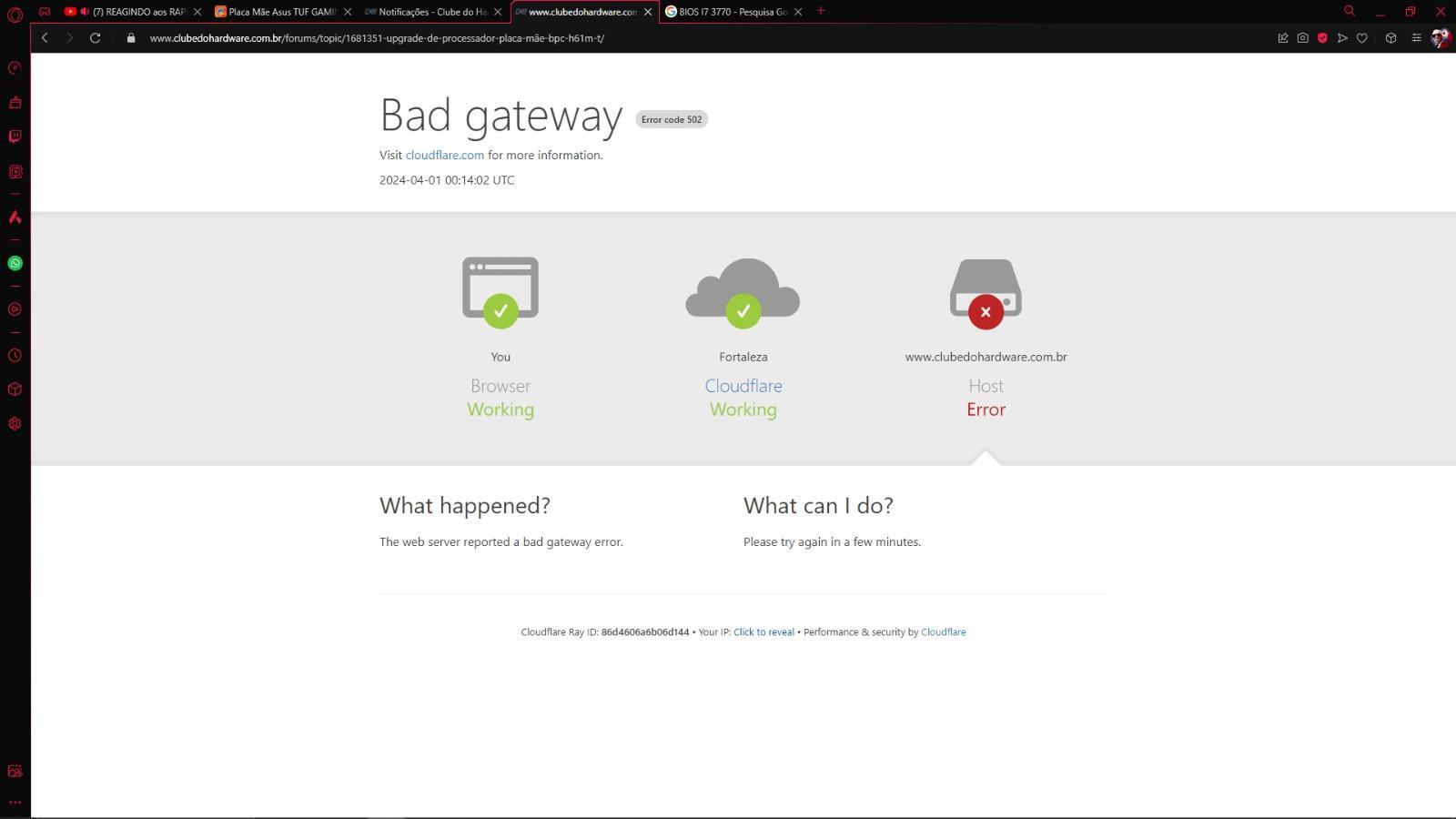The image size is (1456, 819).
Task: Open the shopping bag sidebar icon
Action: coord(15,103)
